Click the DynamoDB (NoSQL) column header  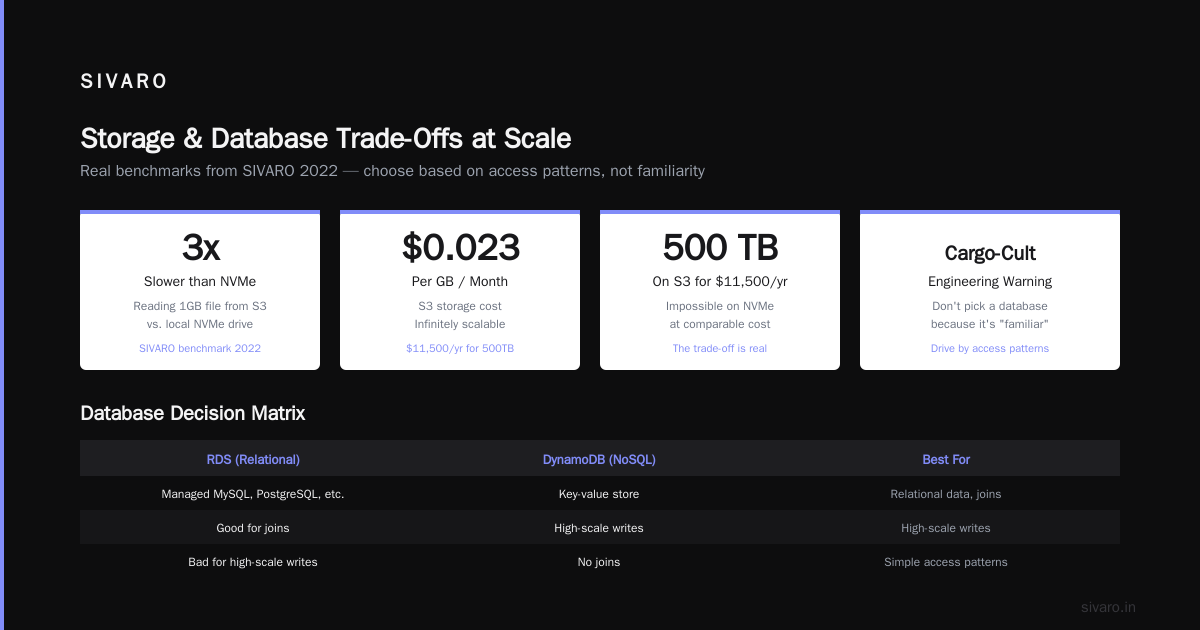599,459
